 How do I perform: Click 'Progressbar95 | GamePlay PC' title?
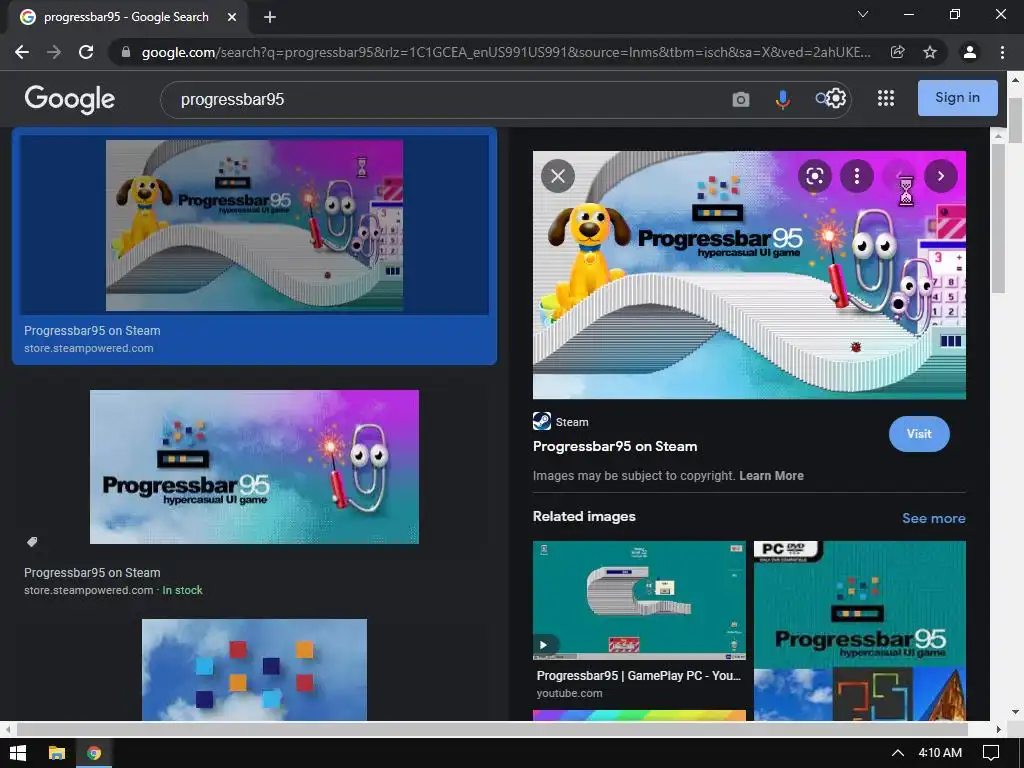[x=639, y=675]
